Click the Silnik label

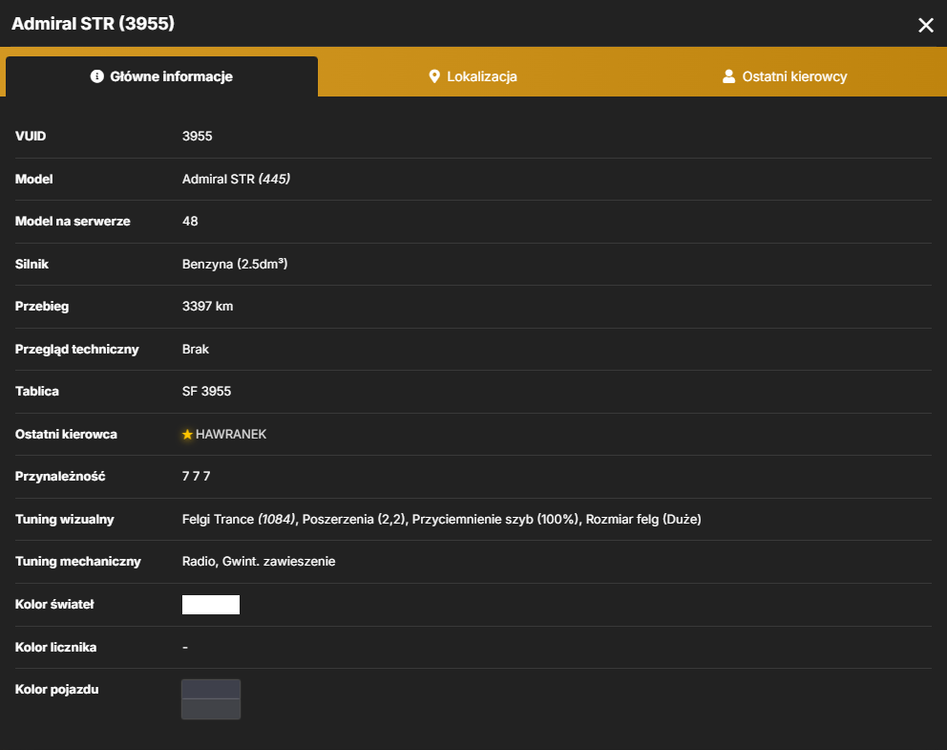31,264
